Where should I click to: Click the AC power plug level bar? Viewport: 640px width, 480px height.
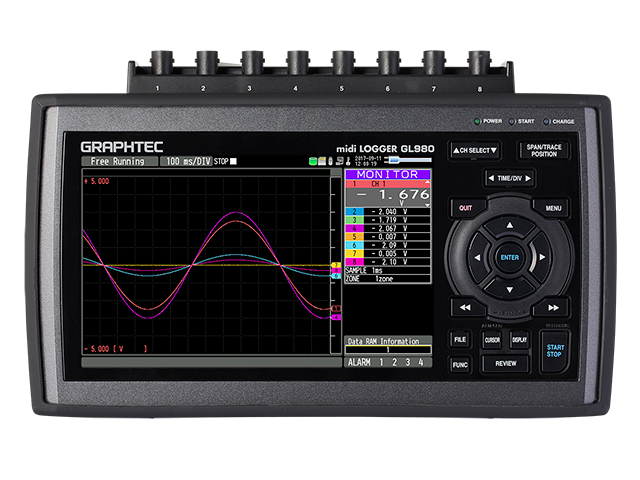[408, 160]
